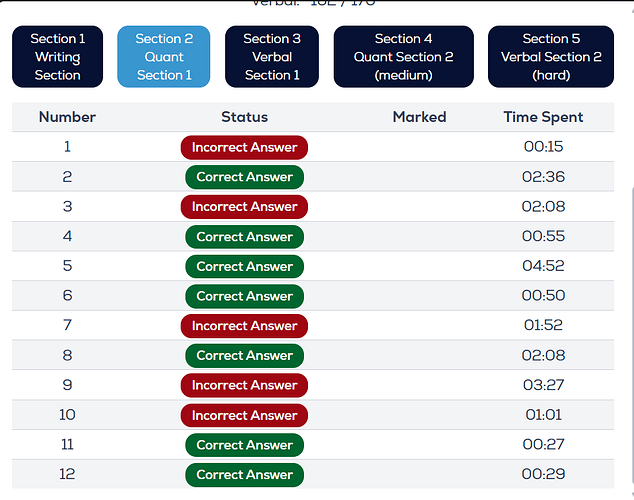Click Incorrect Answer badge for question 9
This screenshot has height=500, width=634.
click(244, 385)
